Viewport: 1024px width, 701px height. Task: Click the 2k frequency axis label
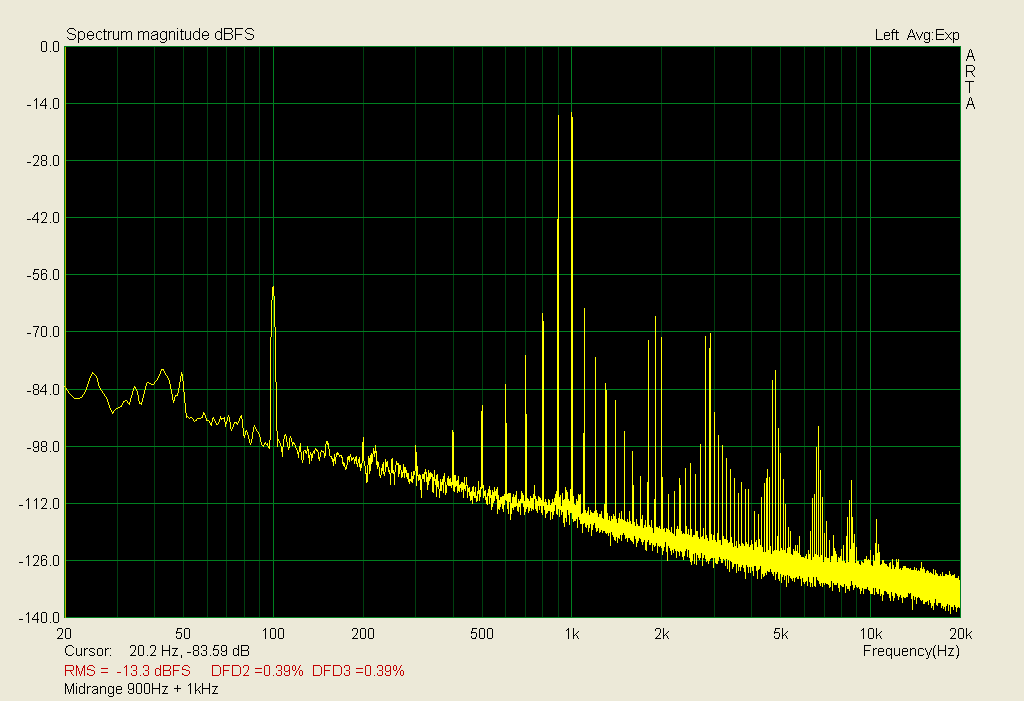tap(662, 634)
